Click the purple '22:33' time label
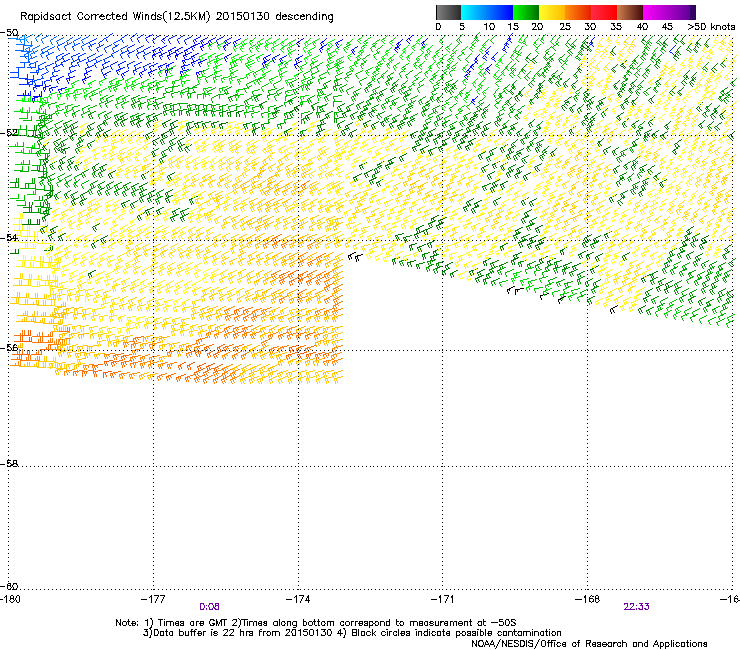 pyautogui.click(x=636, y=607)
